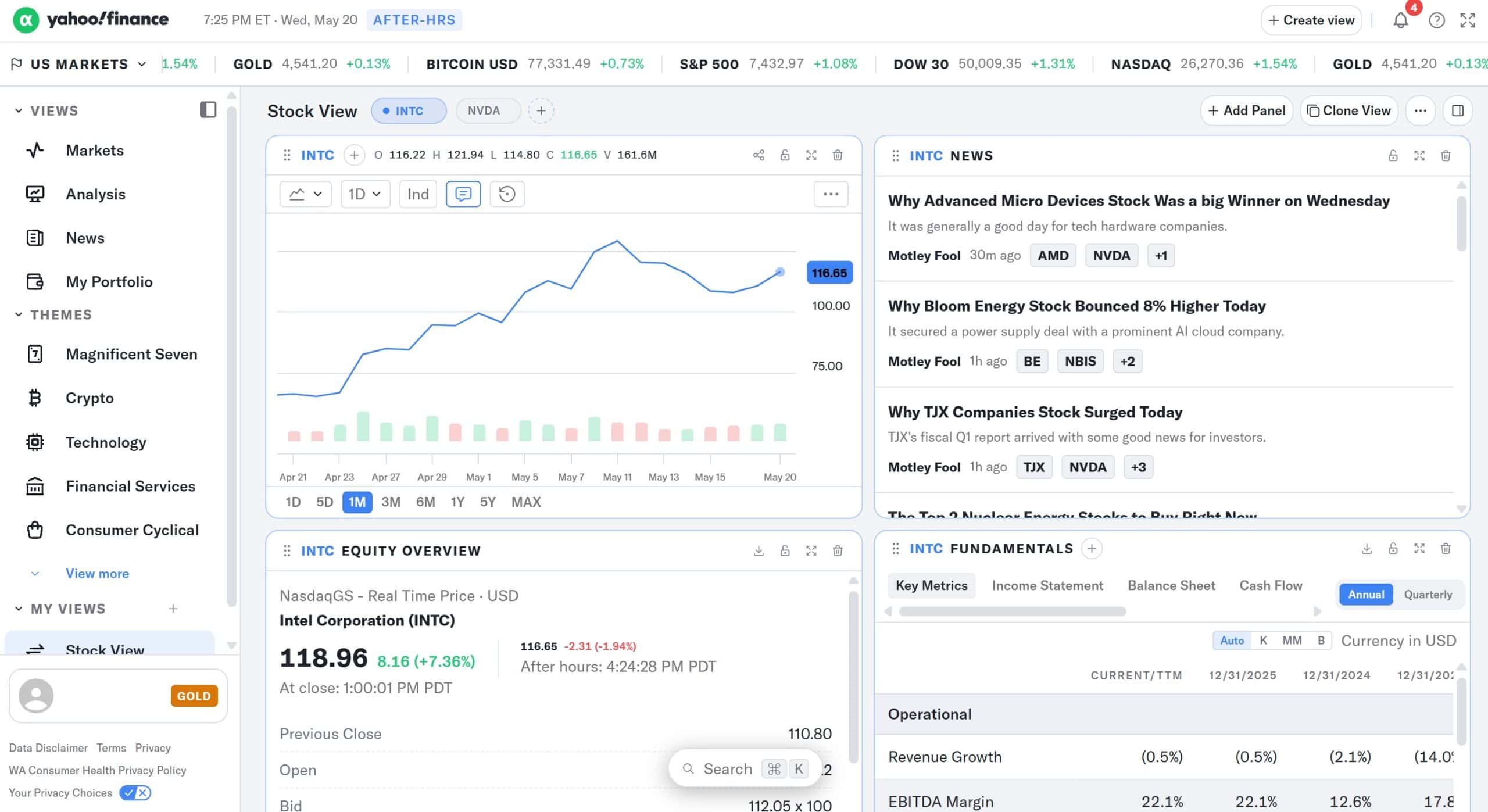The width and height of the screenshot is (1488, 812).
Task: Download INTC Fundamentals data
Action: pos(1367,549)
